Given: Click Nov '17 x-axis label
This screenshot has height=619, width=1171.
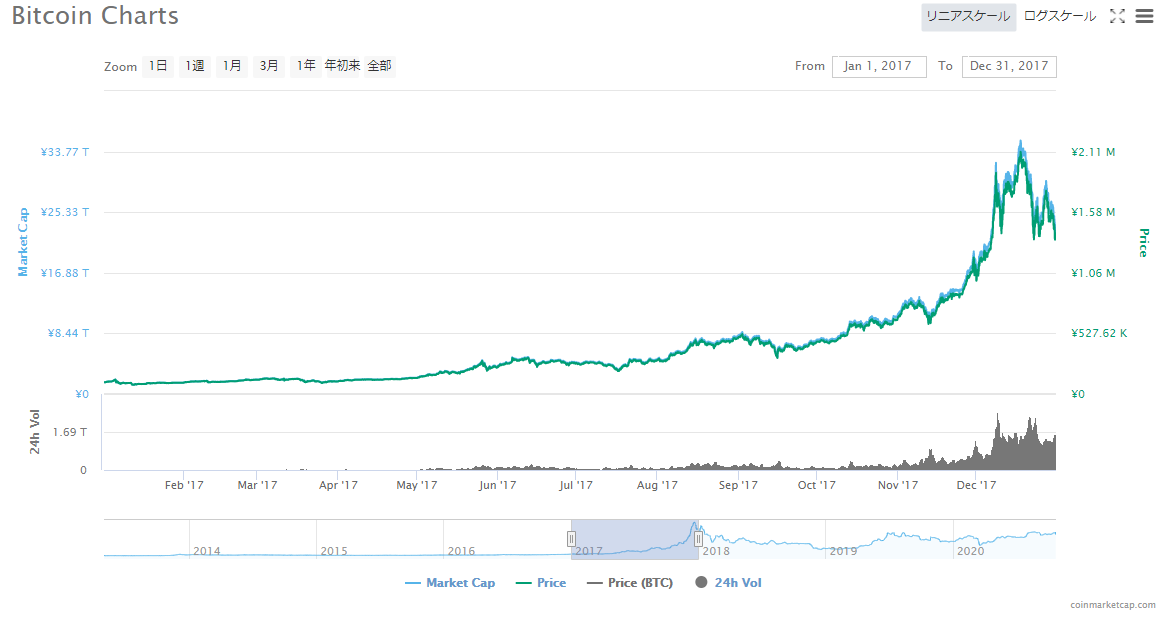Looking at the screenshot, I should 898,485.
